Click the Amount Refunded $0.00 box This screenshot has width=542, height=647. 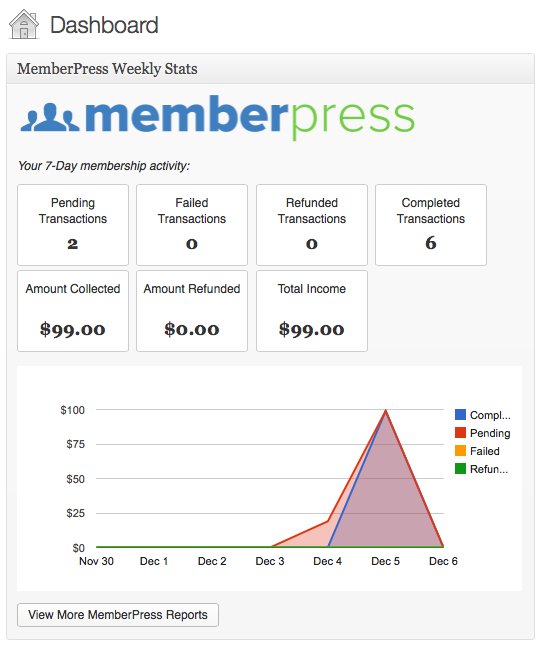point(192,311)
